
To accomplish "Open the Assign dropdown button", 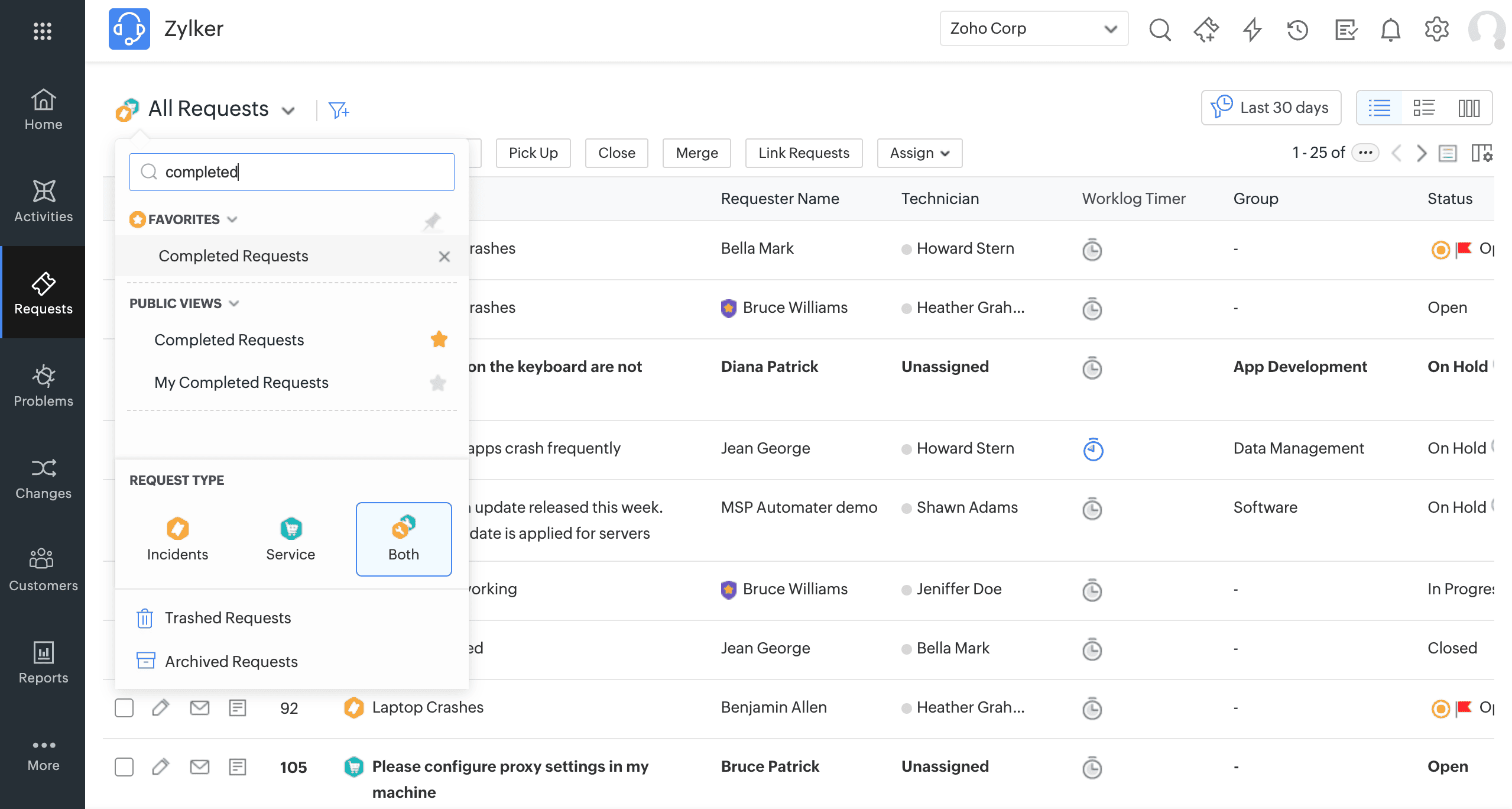I will point(919,153).
